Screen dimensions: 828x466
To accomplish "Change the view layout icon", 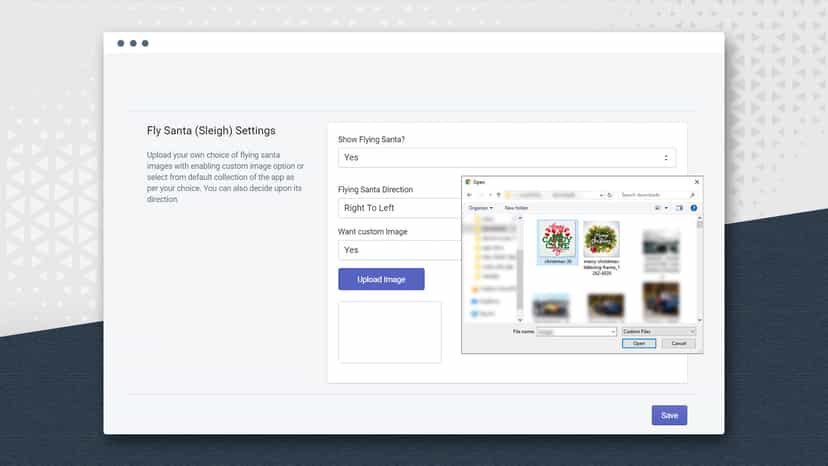I will (657, 208).
